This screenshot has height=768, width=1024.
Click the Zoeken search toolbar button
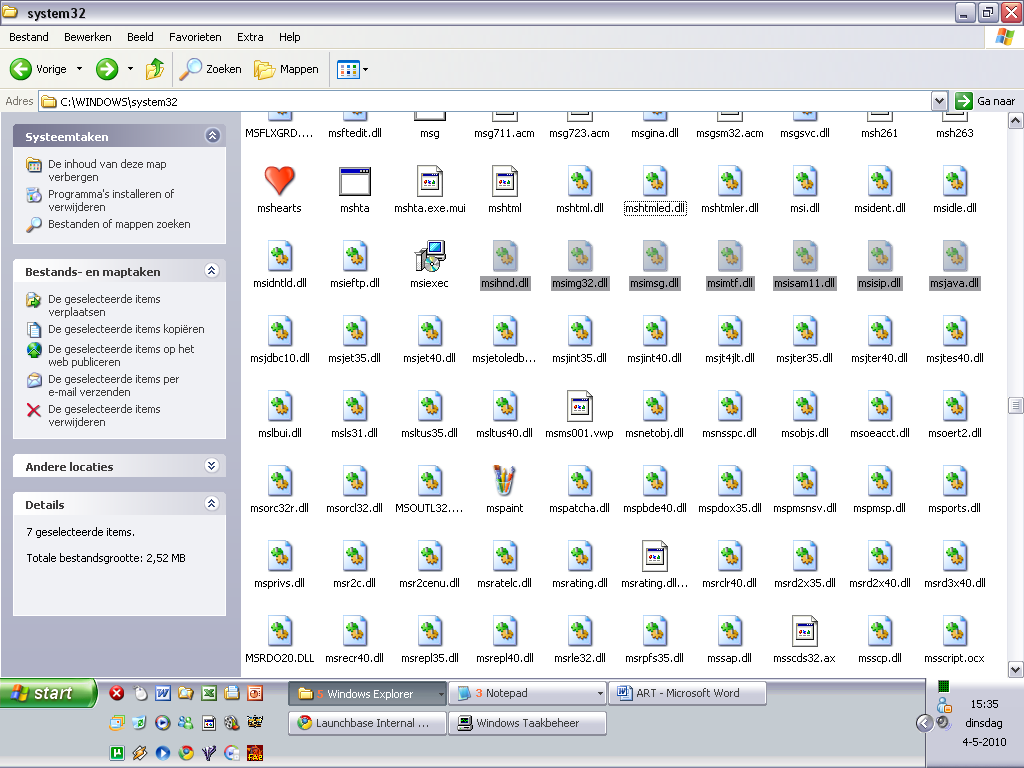211,69
